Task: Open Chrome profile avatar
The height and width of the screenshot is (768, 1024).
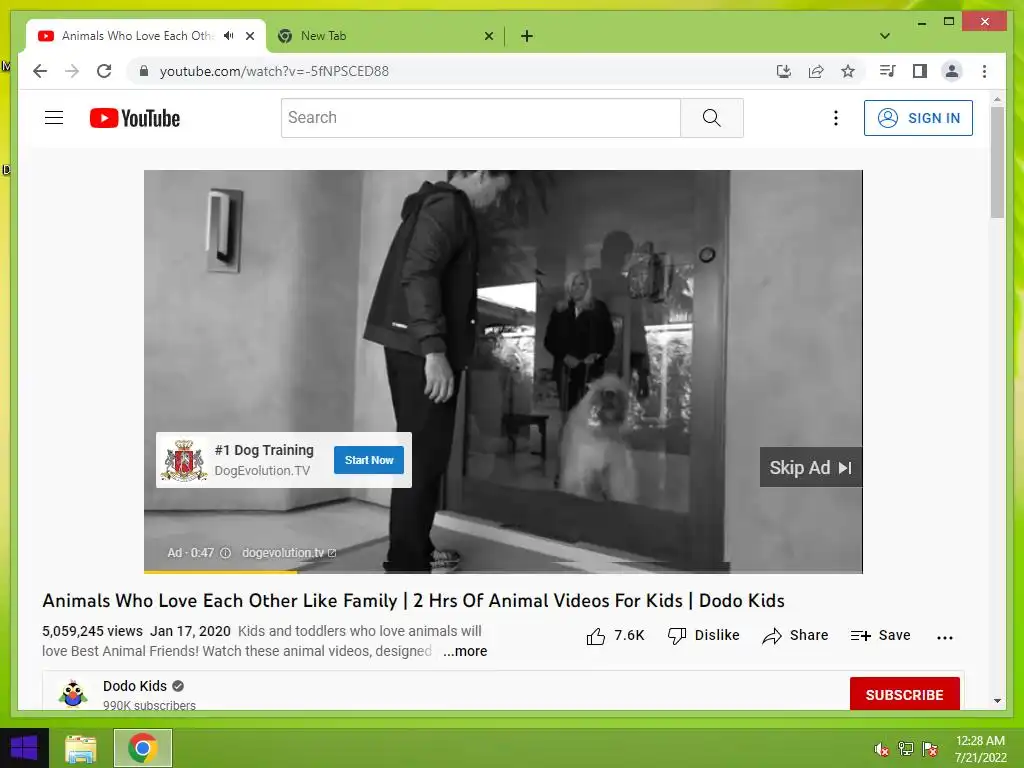Action: click(952, 71)
